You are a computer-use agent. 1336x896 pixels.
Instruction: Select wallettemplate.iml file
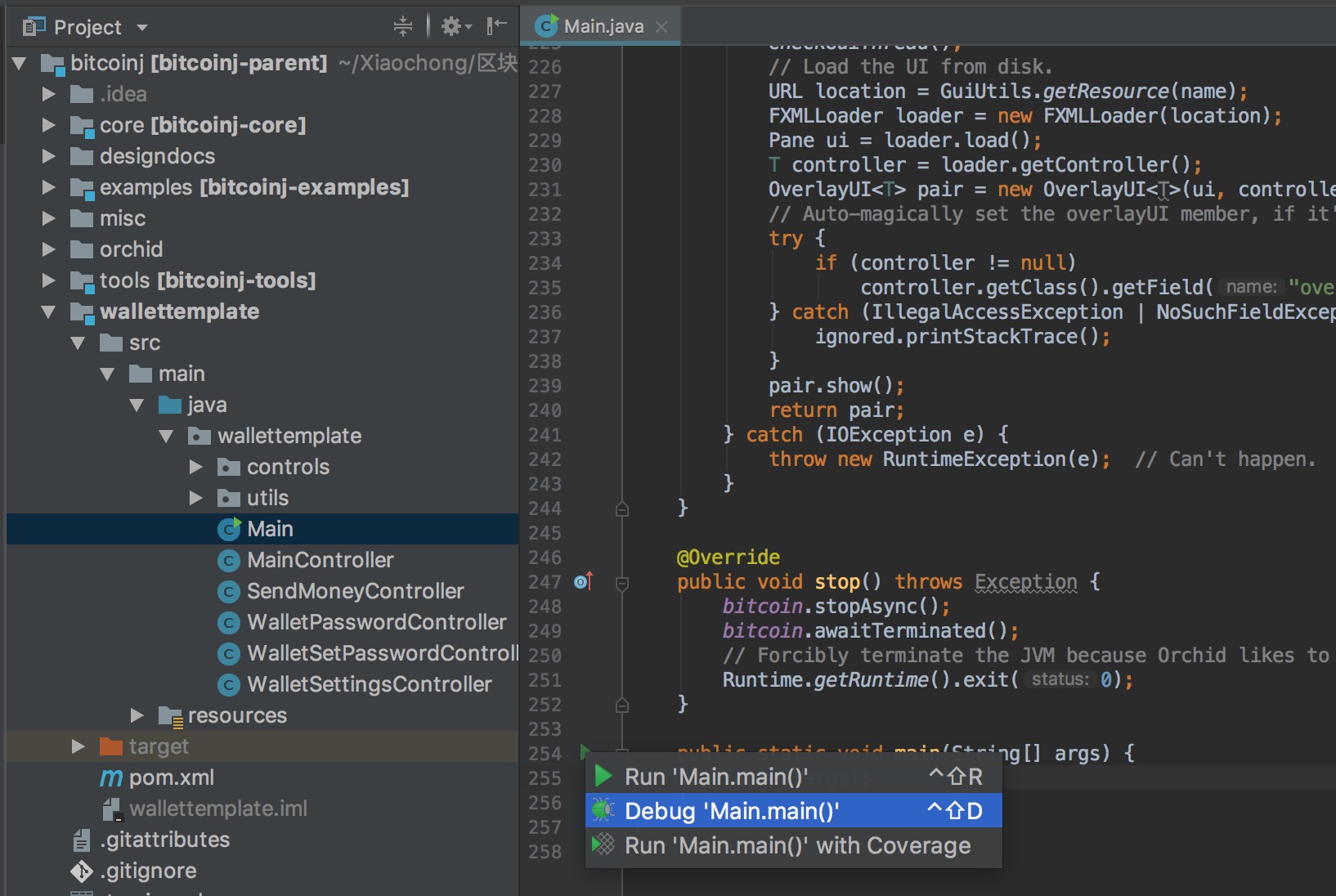coord(217,809)
